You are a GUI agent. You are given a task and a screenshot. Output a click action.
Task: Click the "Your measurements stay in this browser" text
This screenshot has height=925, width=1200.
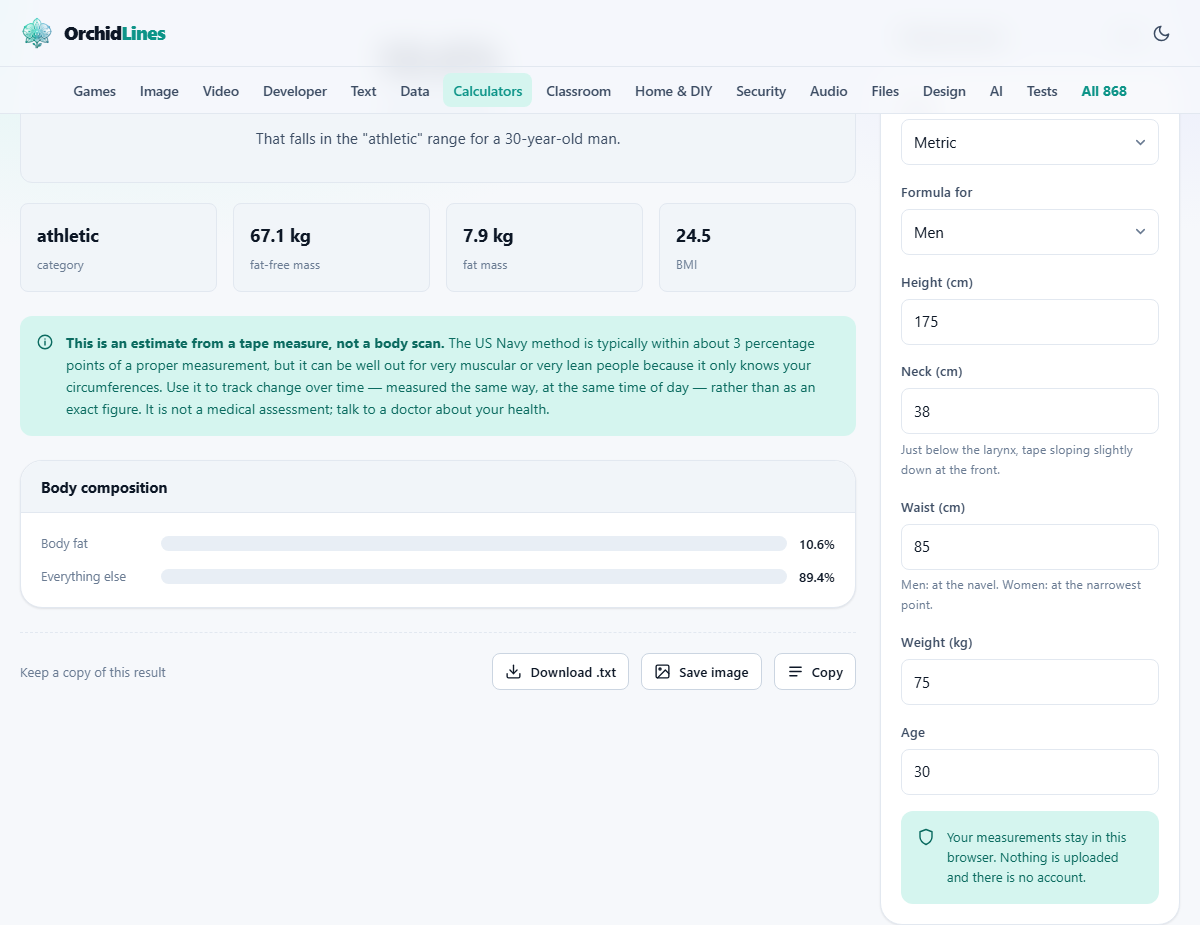pyautogui.click(x=1037, y=857)
